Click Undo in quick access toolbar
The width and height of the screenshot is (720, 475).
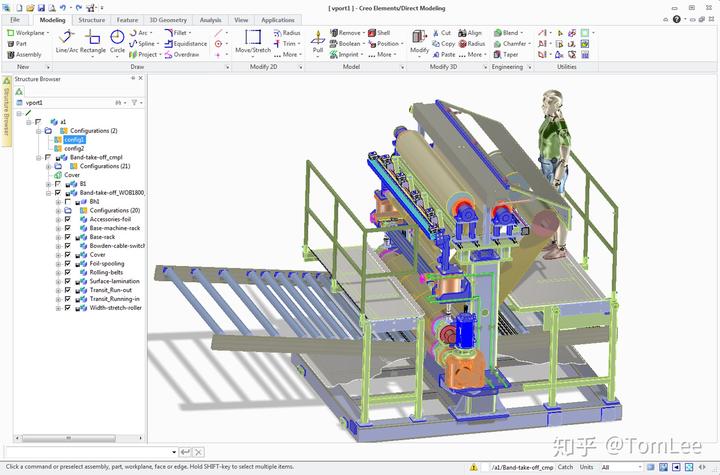point(63,8)
